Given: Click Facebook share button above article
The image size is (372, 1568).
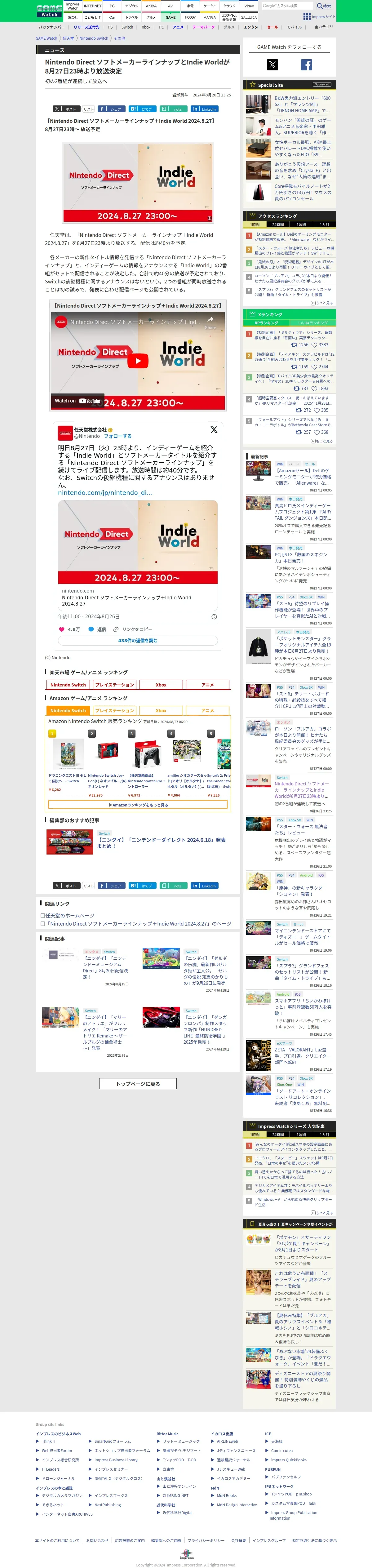Looking at the screenshot, I should 111,109.
